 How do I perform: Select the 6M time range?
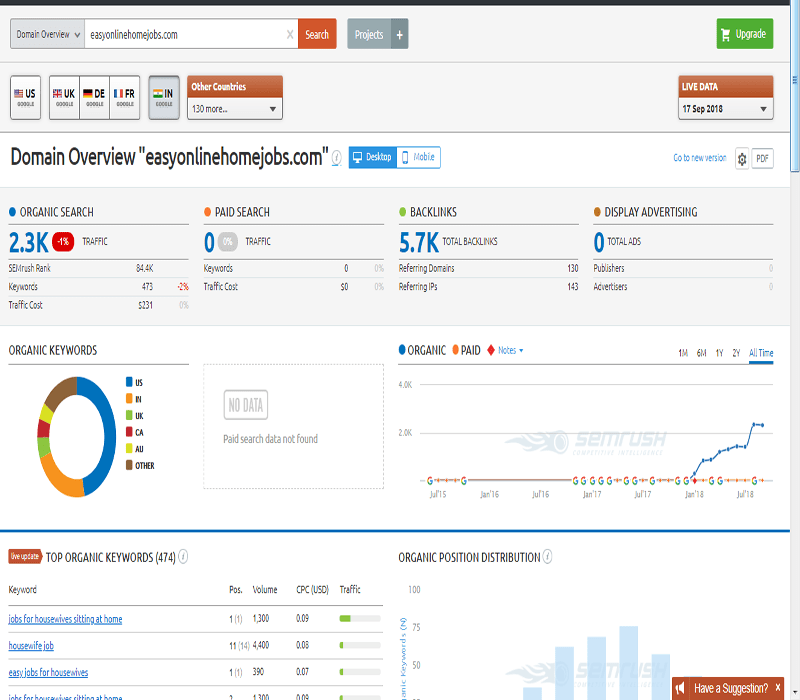[702, 353]
